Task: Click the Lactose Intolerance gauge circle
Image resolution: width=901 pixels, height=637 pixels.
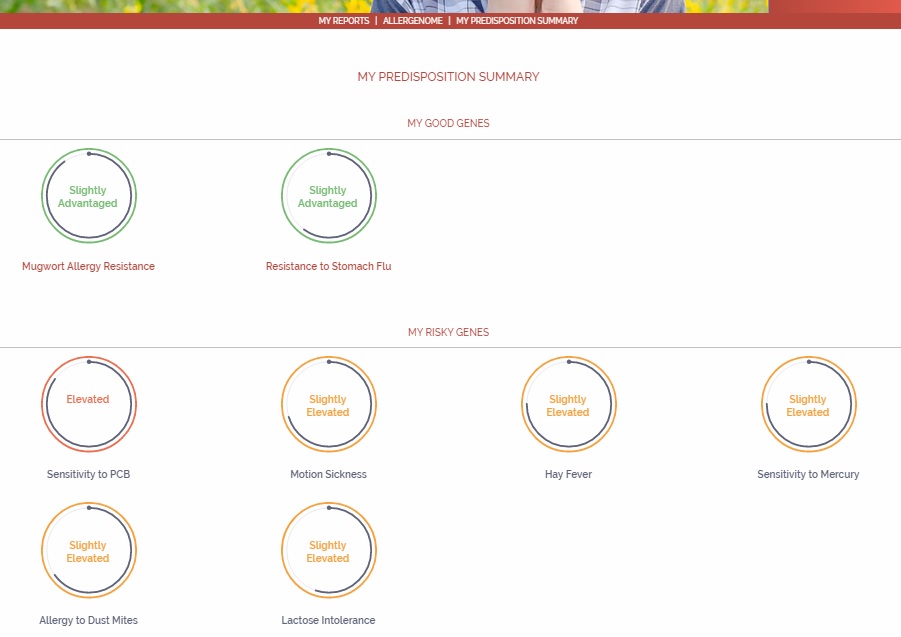Action: pyautogui.click(x=329, y=550)
